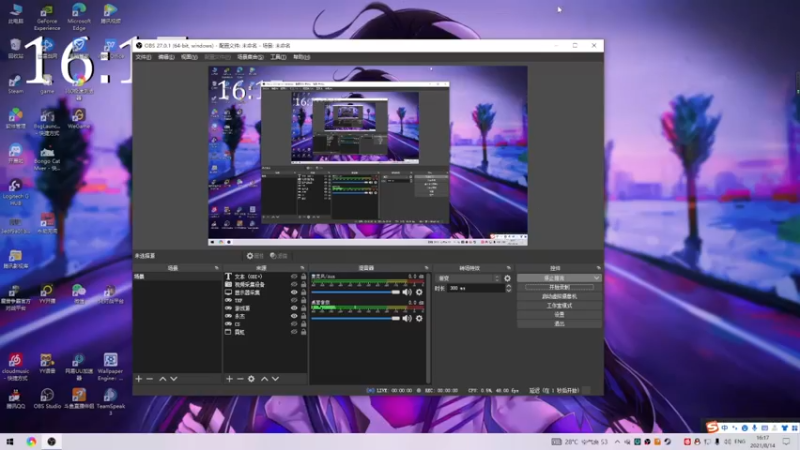Open the 文件(F) menu
This screenshot has width=800, height=450.
point(143,57)
